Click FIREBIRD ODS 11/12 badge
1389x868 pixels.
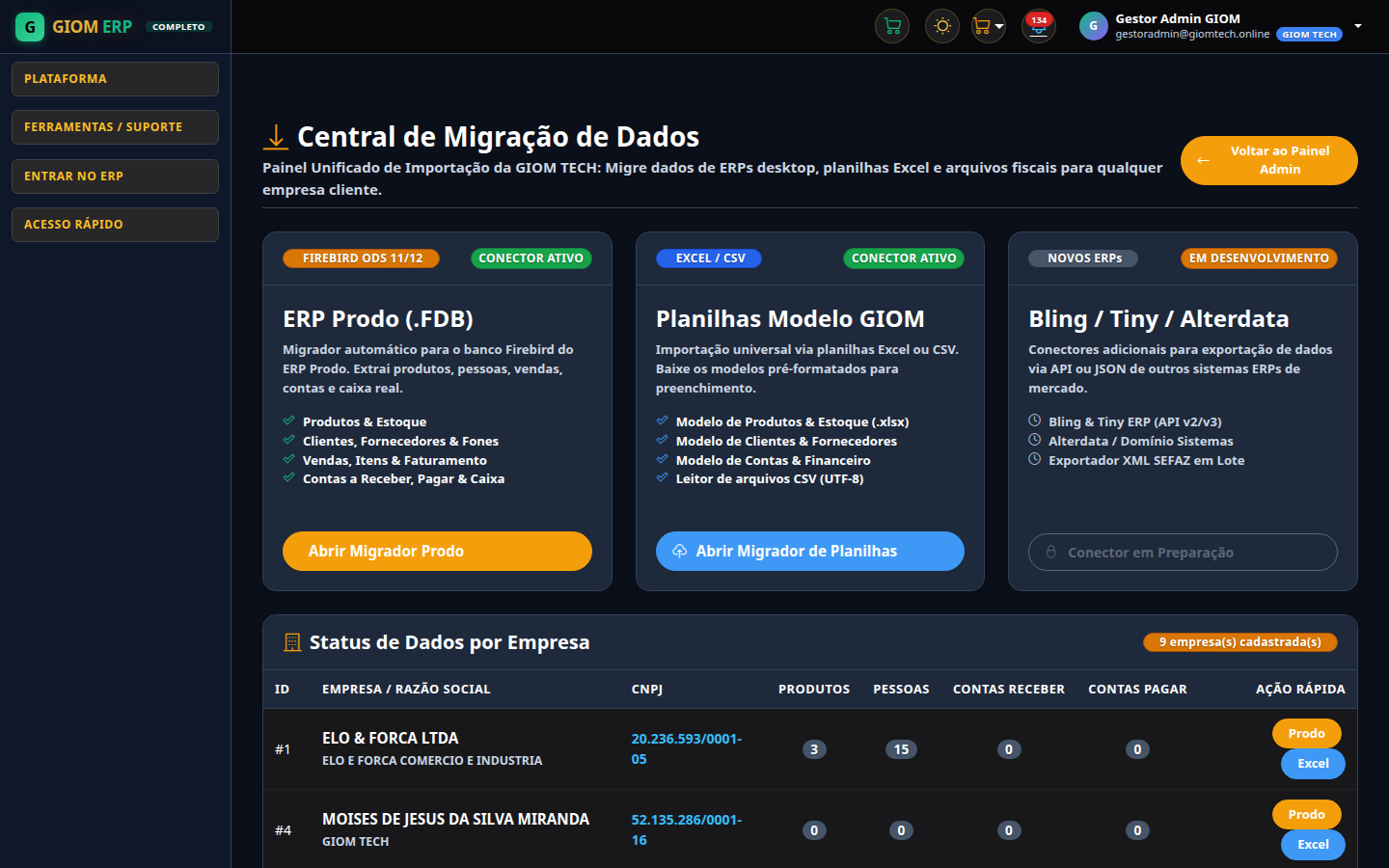point(362,258)
